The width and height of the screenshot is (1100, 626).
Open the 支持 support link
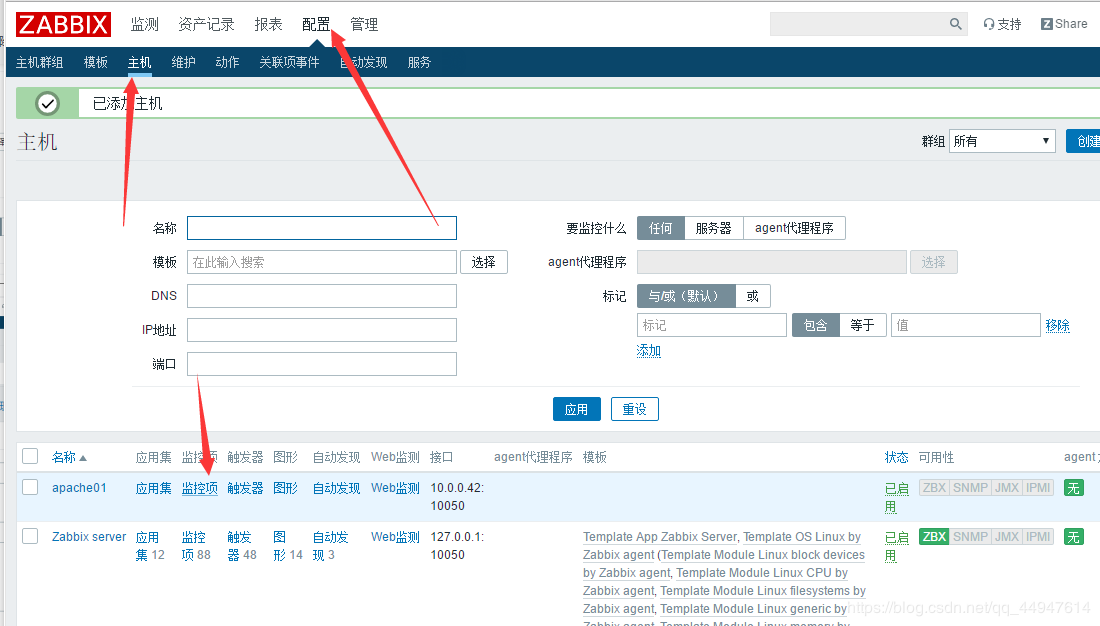point(1002,24)
